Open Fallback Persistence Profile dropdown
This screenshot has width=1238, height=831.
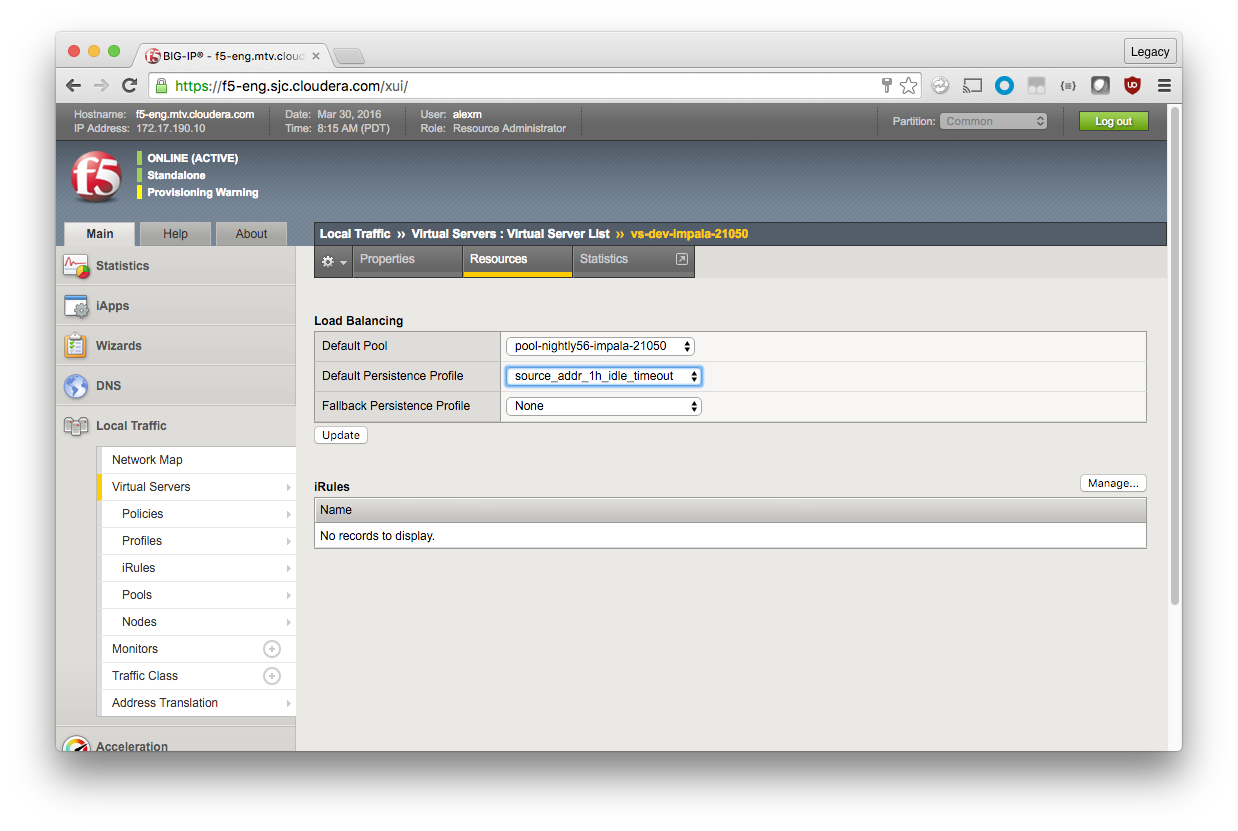coord(603,406)
